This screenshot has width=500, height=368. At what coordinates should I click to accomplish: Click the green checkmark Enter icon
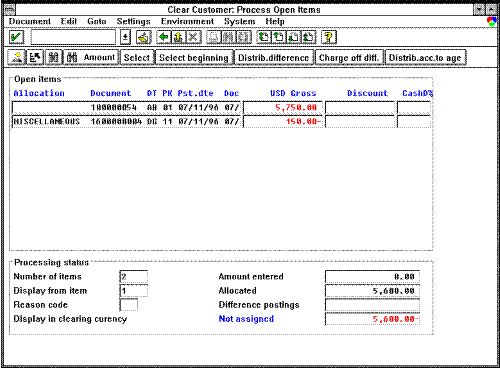pos(16,37)
